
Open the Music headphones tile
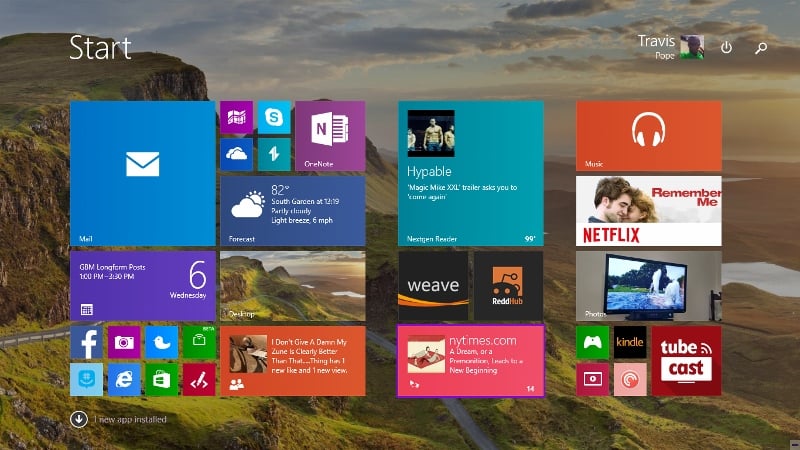[648, 136]
